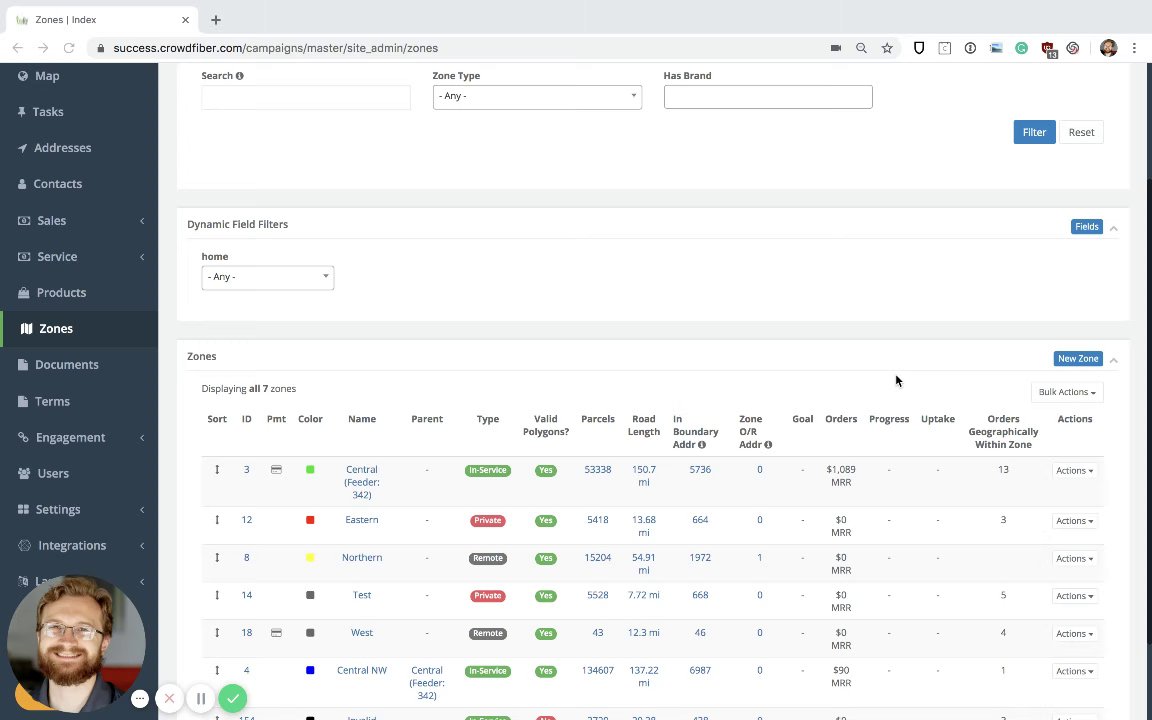Click the Search info icon

click(x=240, y=76)
